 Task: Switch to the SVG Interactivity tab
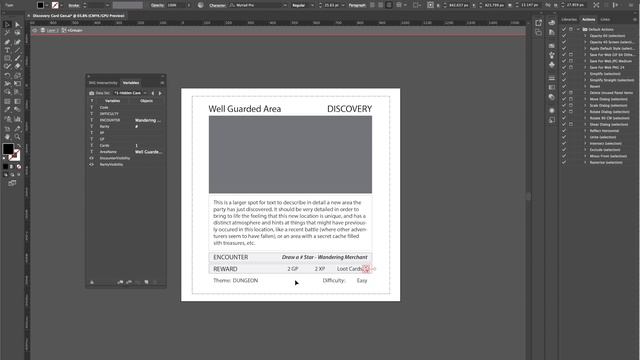click(x=103, y=83)
